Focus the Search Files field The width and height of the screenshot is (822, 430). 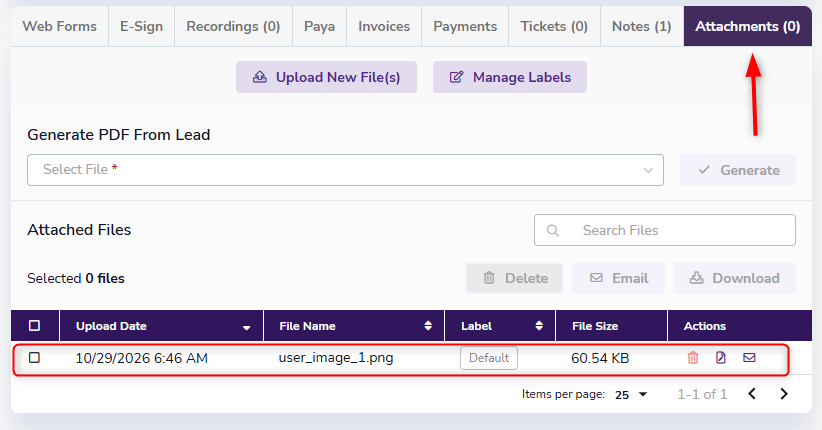coord(665,230)
